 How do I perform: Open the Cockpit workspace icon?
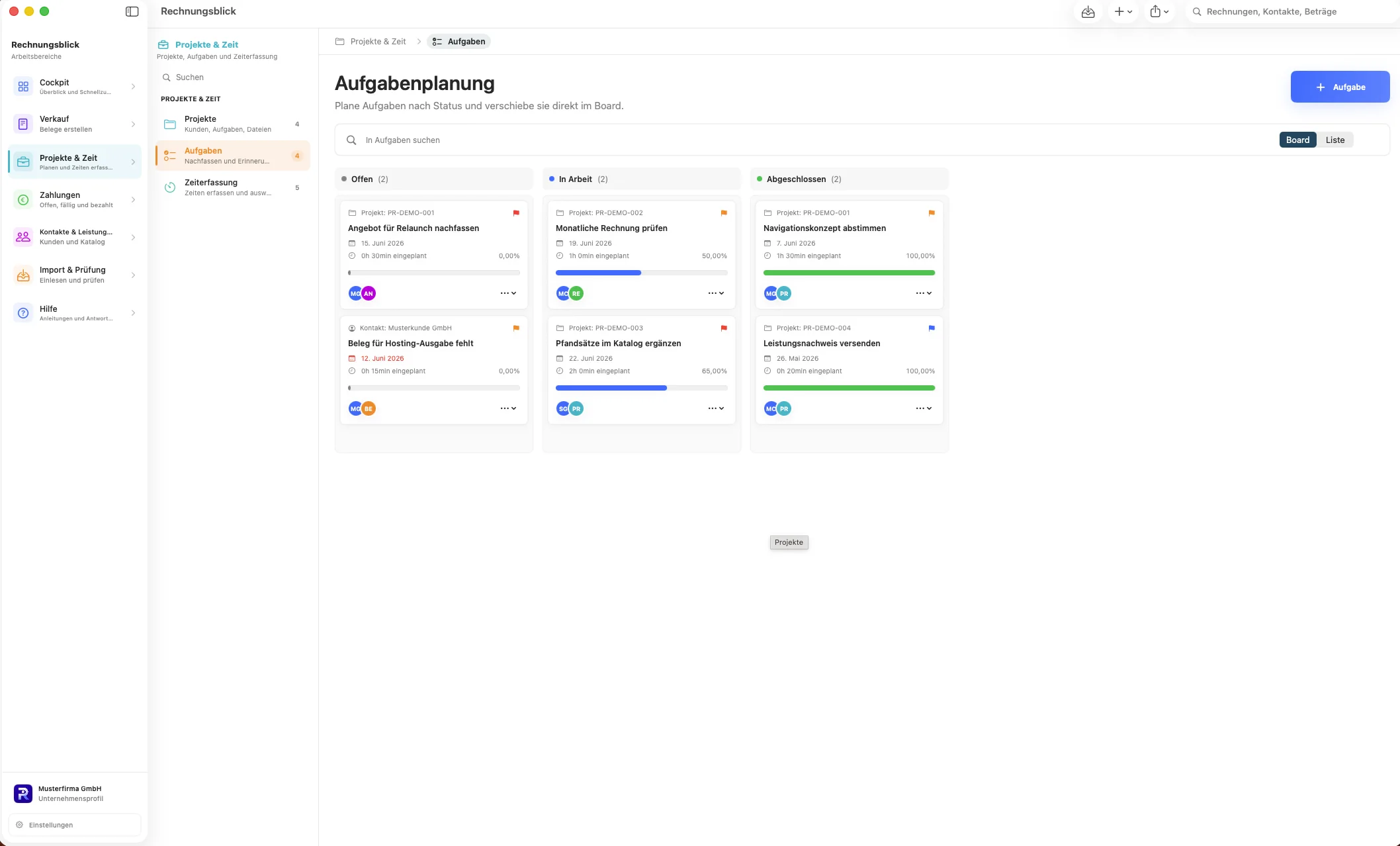point(23,87)
